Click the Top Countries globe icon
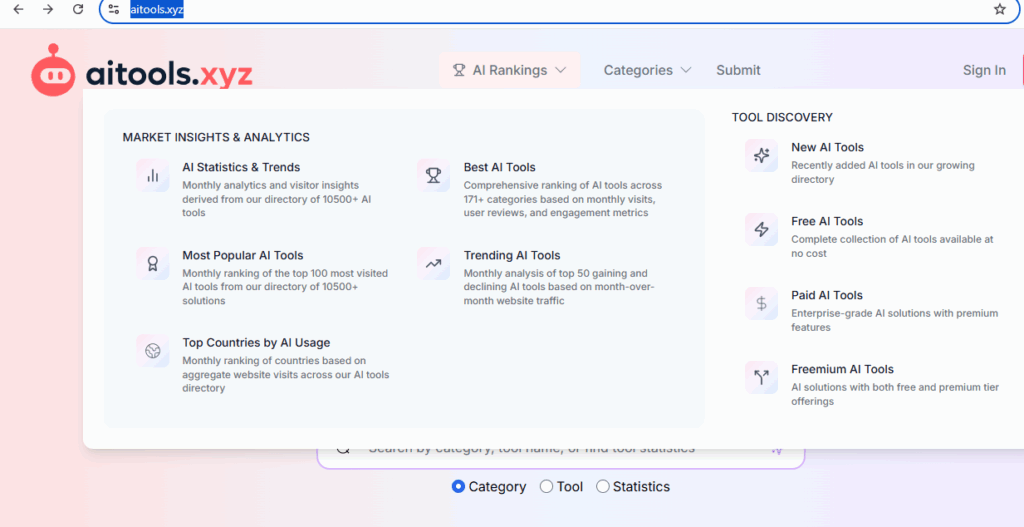This screenshot has height=527, width=1024. (x=153, y=351)
